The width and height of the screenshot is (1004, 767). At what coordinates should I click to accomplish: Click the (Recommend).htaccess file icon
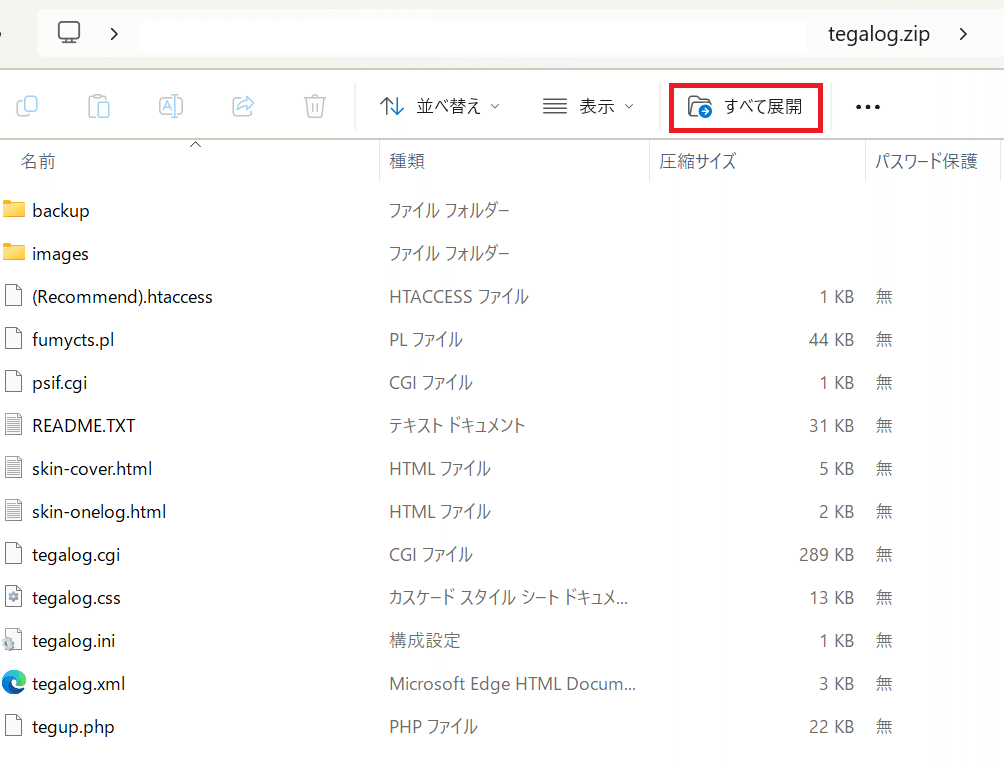tap(13, 296)
